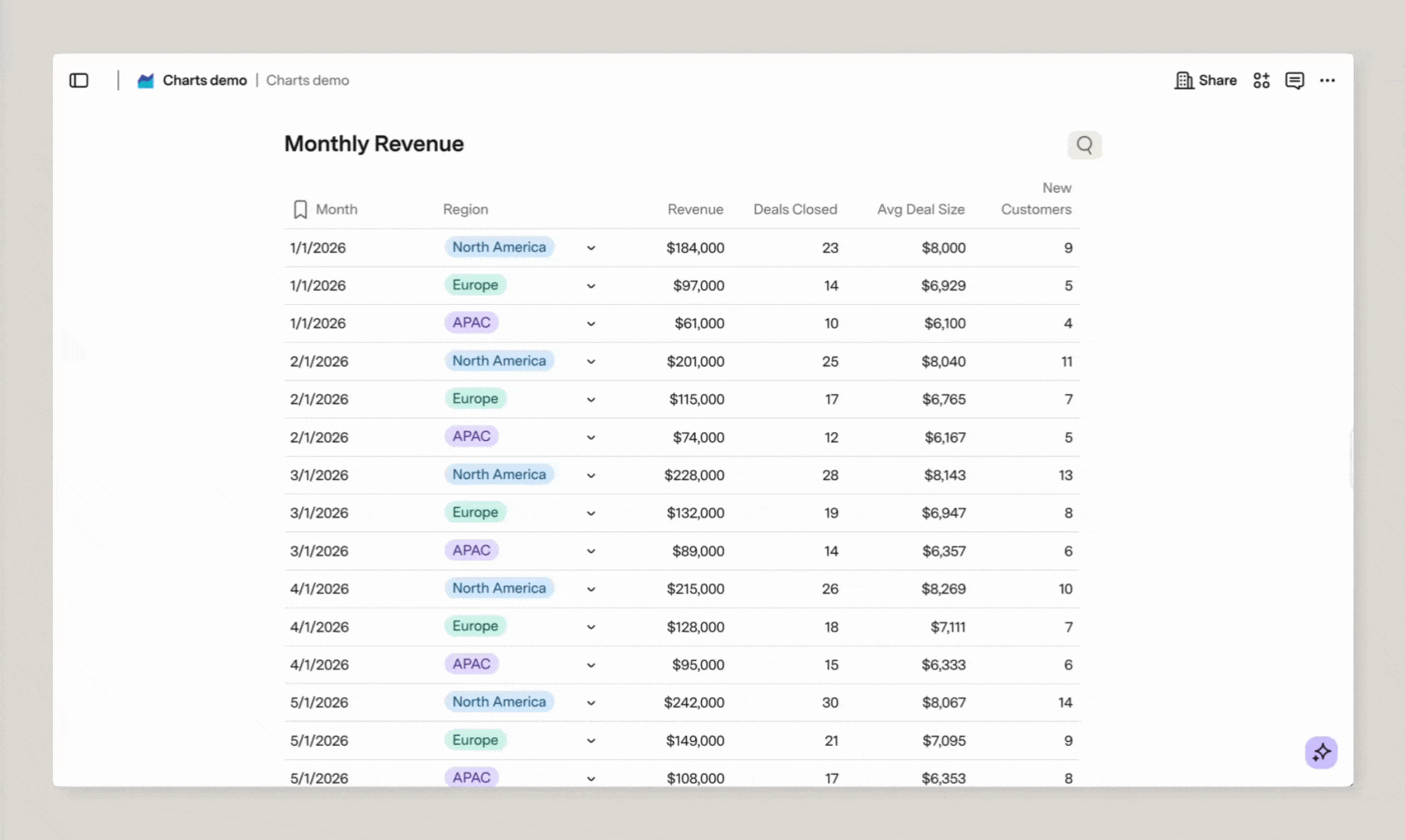Click the Month column header
This screenshot has width=1405, height=840.
pos(336,209)
